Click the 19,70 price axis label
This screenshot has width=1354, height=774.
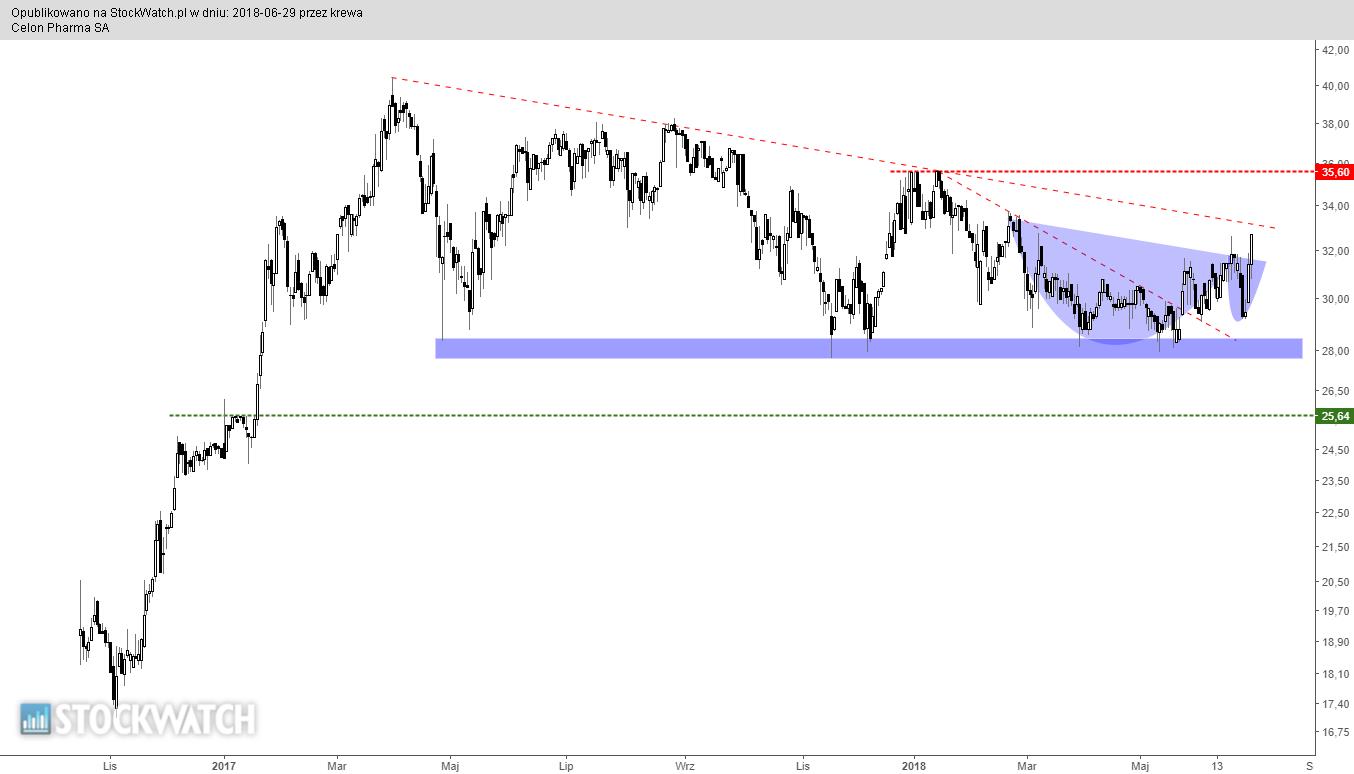click(x=1335, y=611)
